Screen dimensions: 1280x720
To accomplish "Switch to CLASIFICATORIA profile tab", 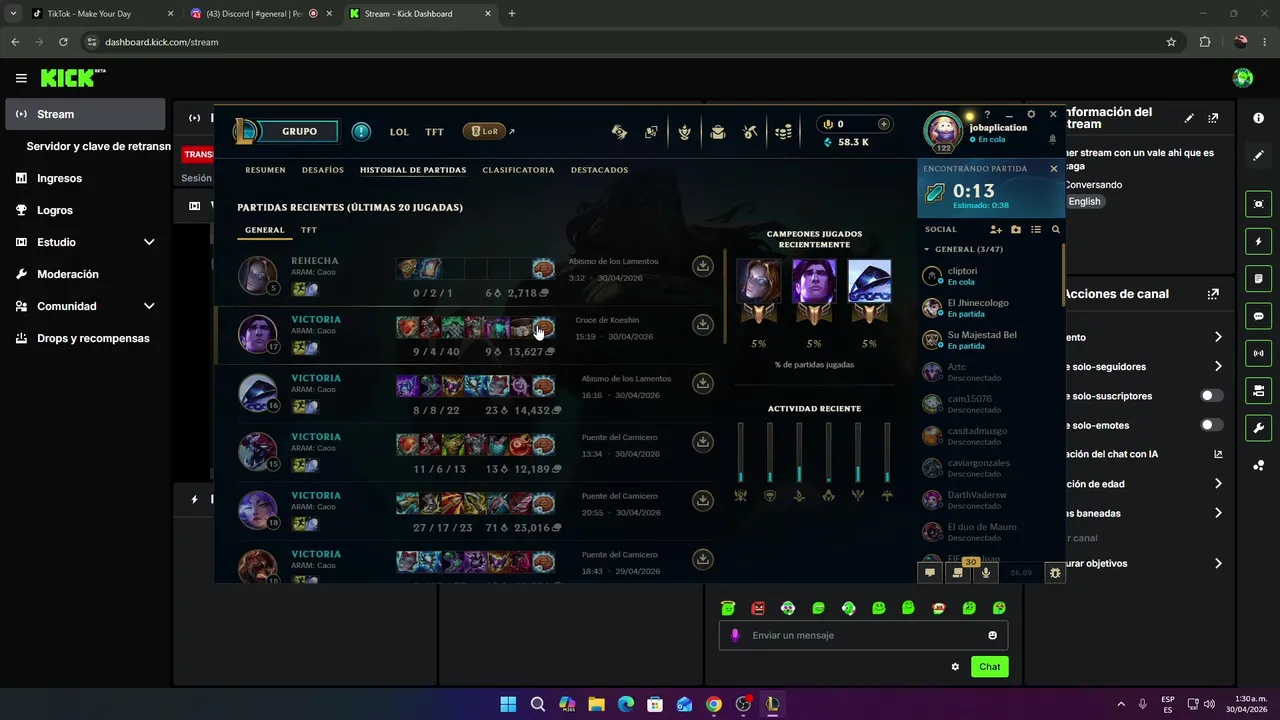I will 518,170.
